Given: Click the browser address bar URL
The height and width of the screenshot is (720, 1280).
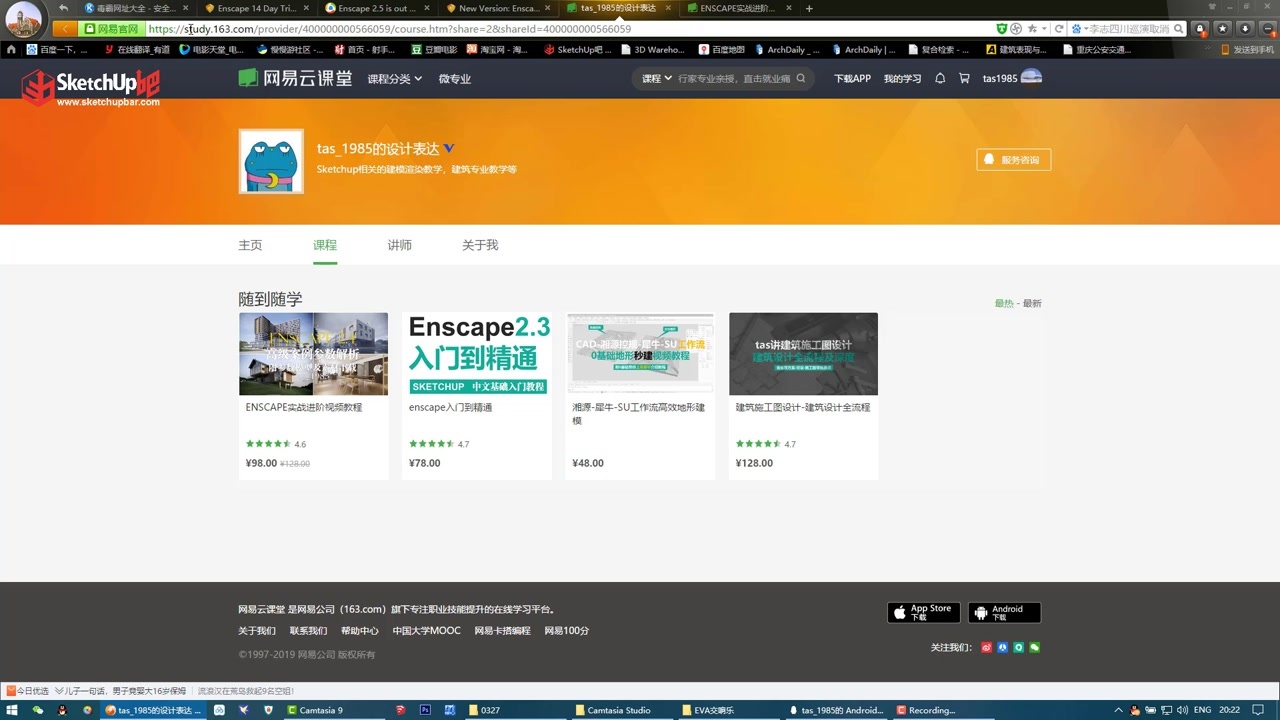Looking at the screenshot, I should coord(390,29).
